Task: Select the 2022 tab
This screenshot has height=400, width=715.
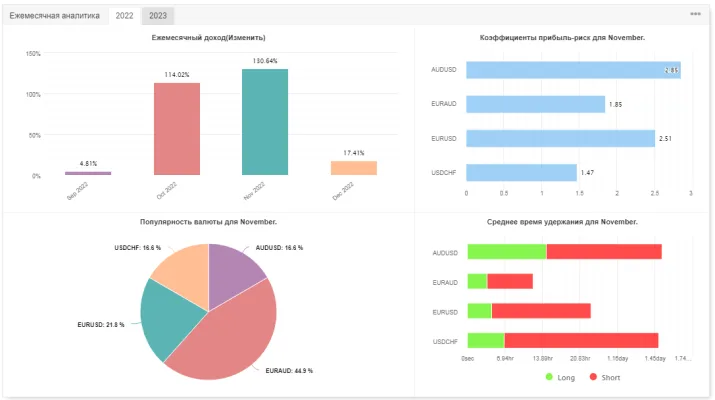Action: (124, 16)
